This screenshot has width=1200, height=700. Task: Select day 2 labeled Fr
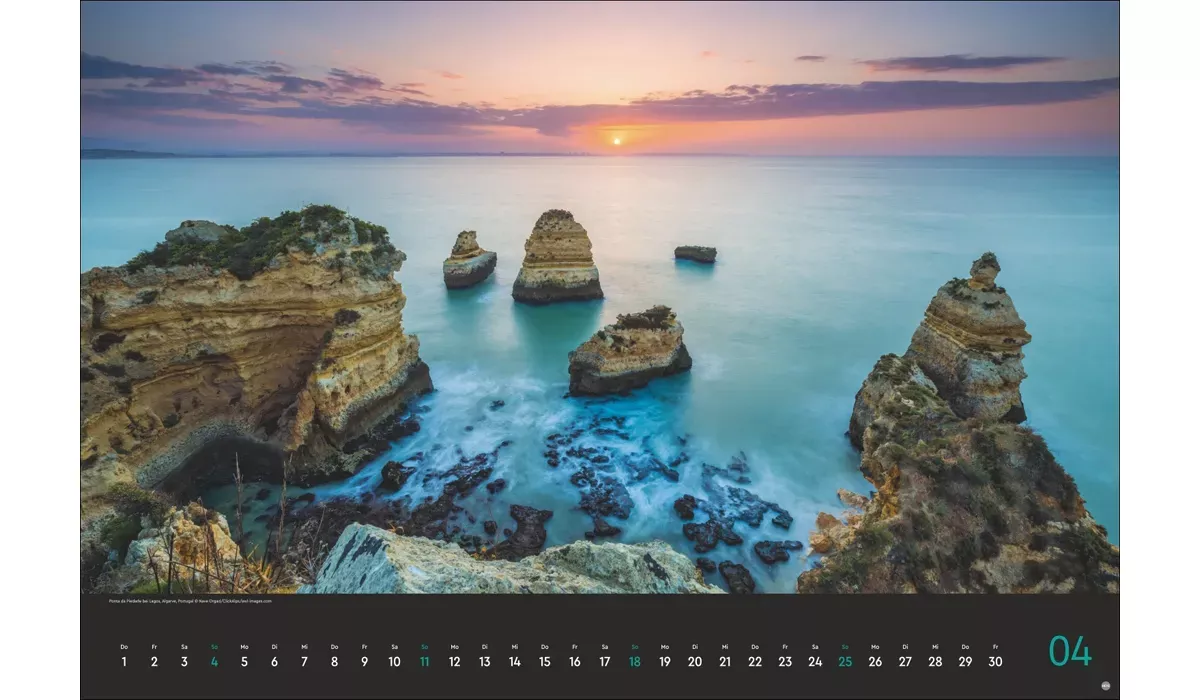[154, 661]
